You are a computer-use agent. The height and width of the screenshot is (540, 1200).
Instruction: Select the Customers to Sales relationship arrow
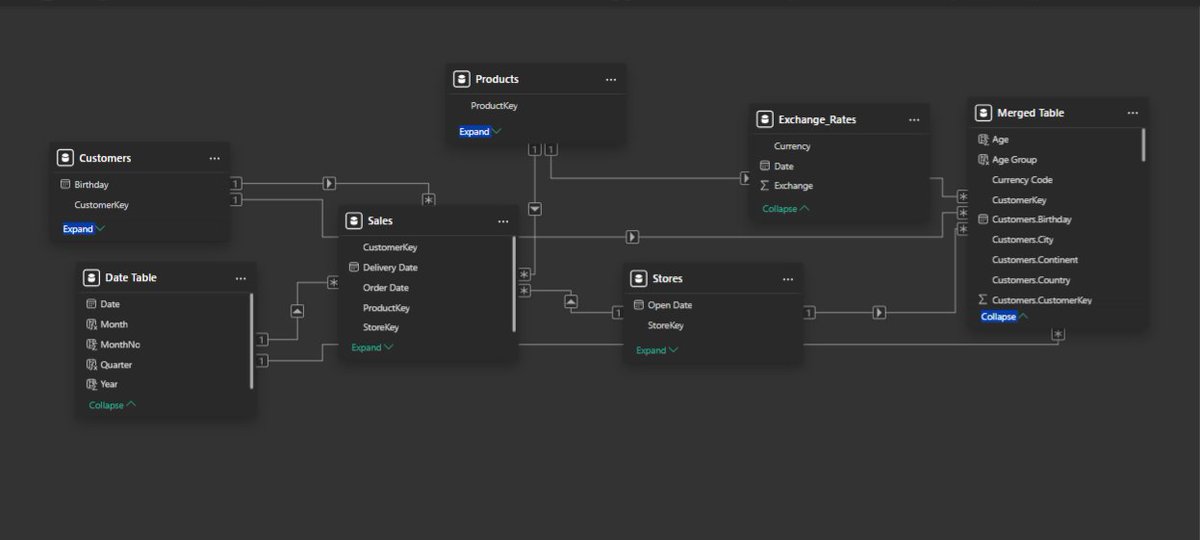(x=329, y=184)
